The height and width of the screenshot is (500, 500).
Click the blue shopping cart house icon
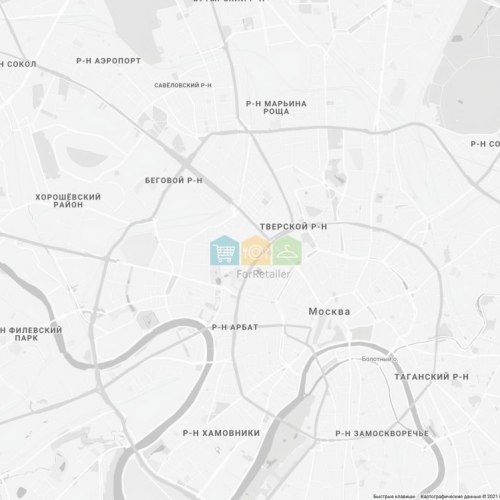225,250
